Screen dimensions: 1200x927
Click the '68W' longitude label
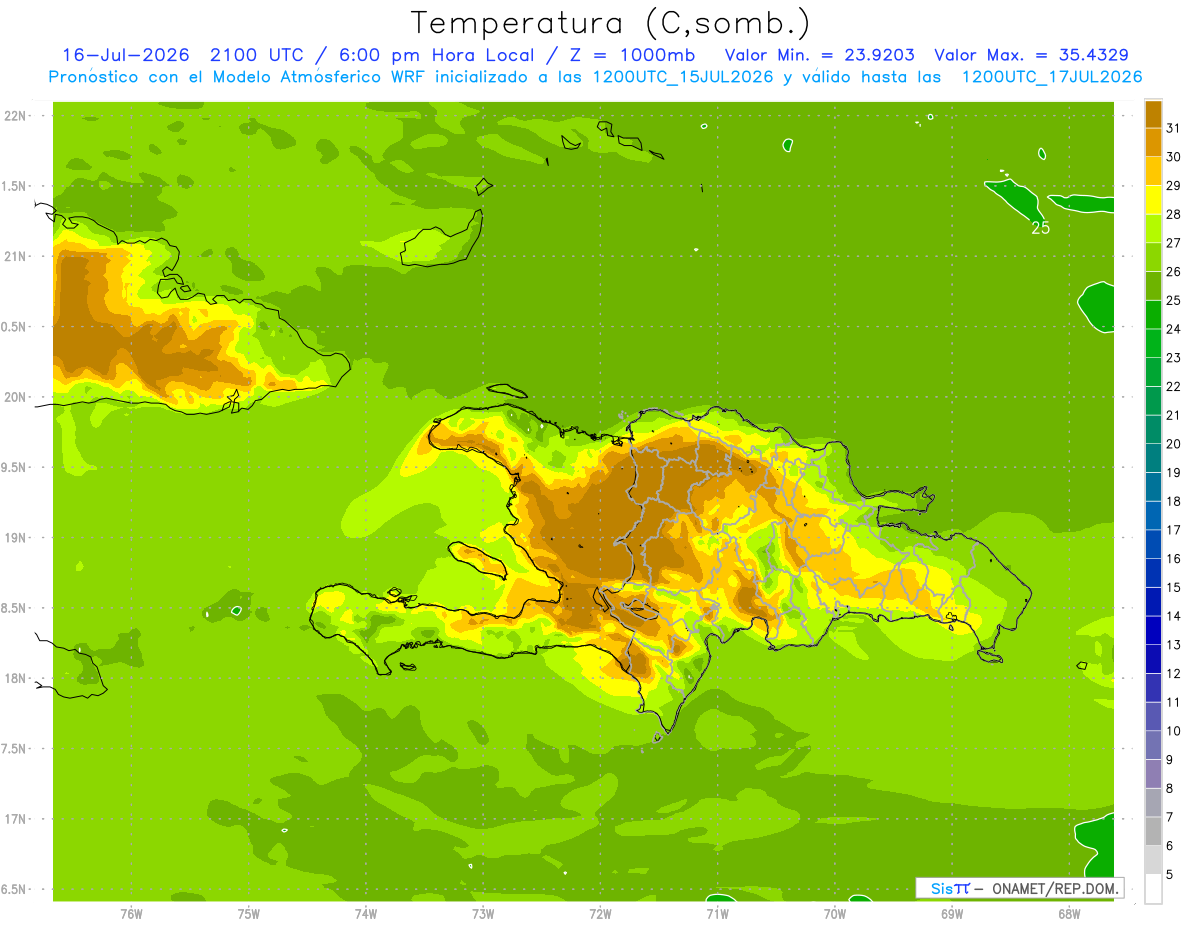(1069, 914)
